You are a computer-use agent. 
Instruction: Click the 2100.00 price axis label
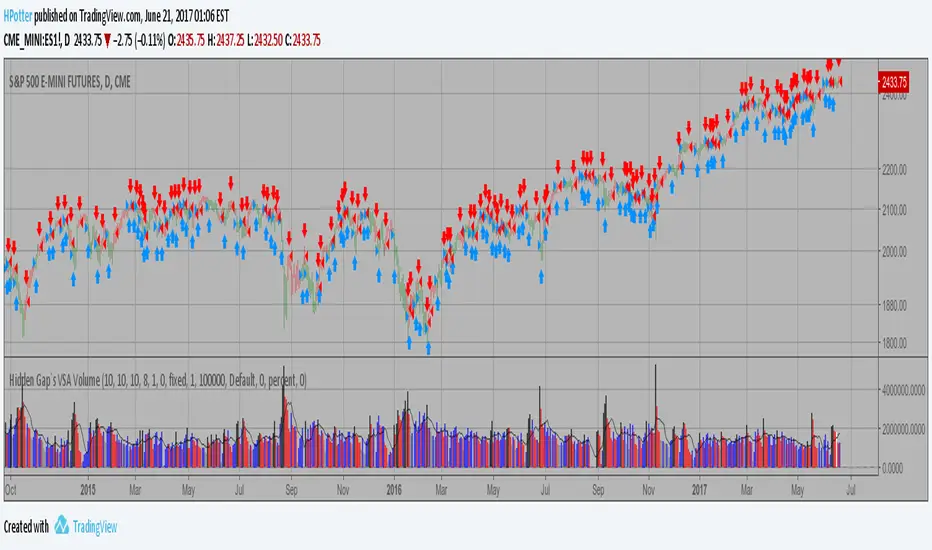(894, 210)
